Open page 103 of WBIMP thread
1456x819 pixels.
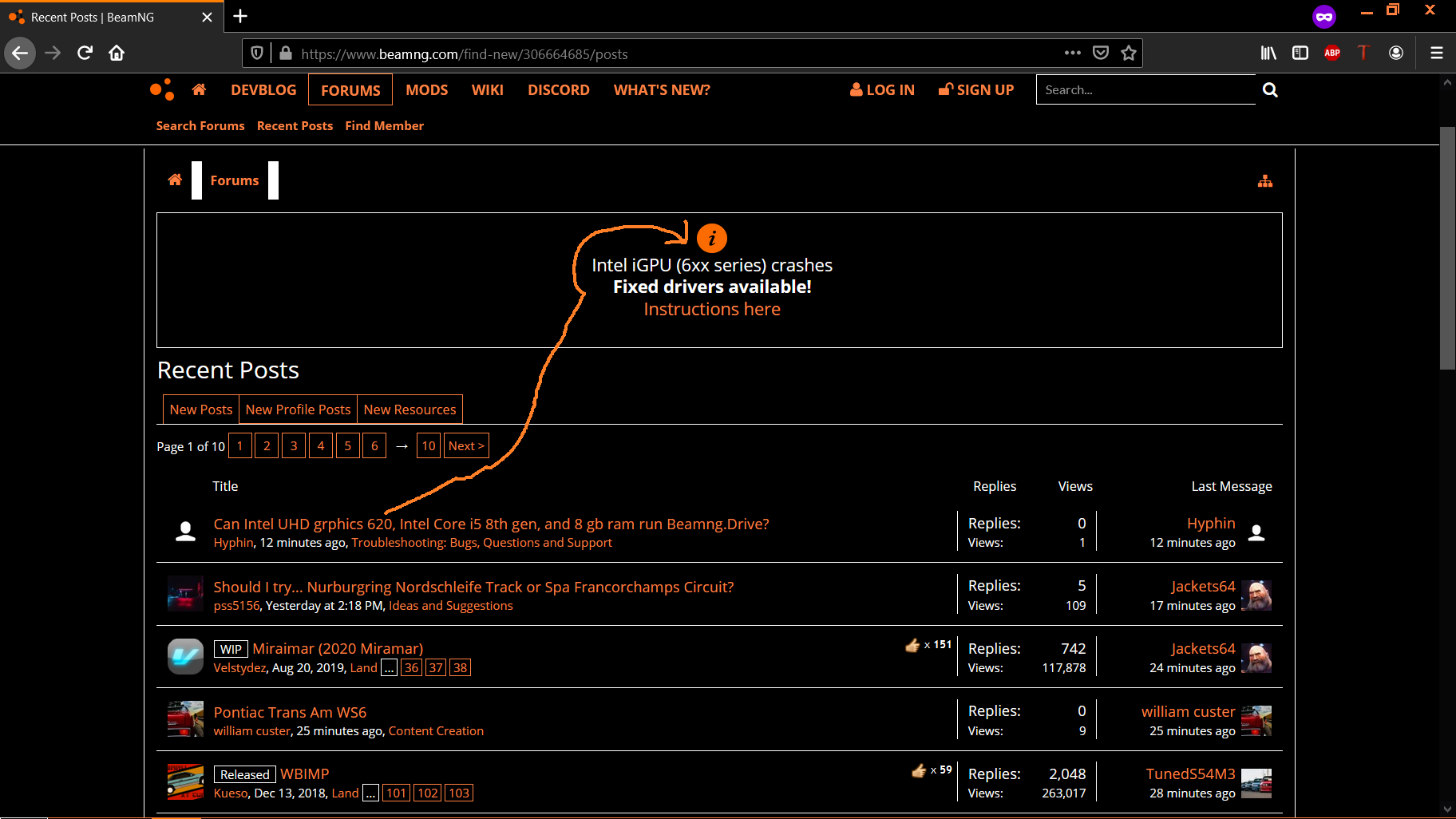[x=459, y=793]
